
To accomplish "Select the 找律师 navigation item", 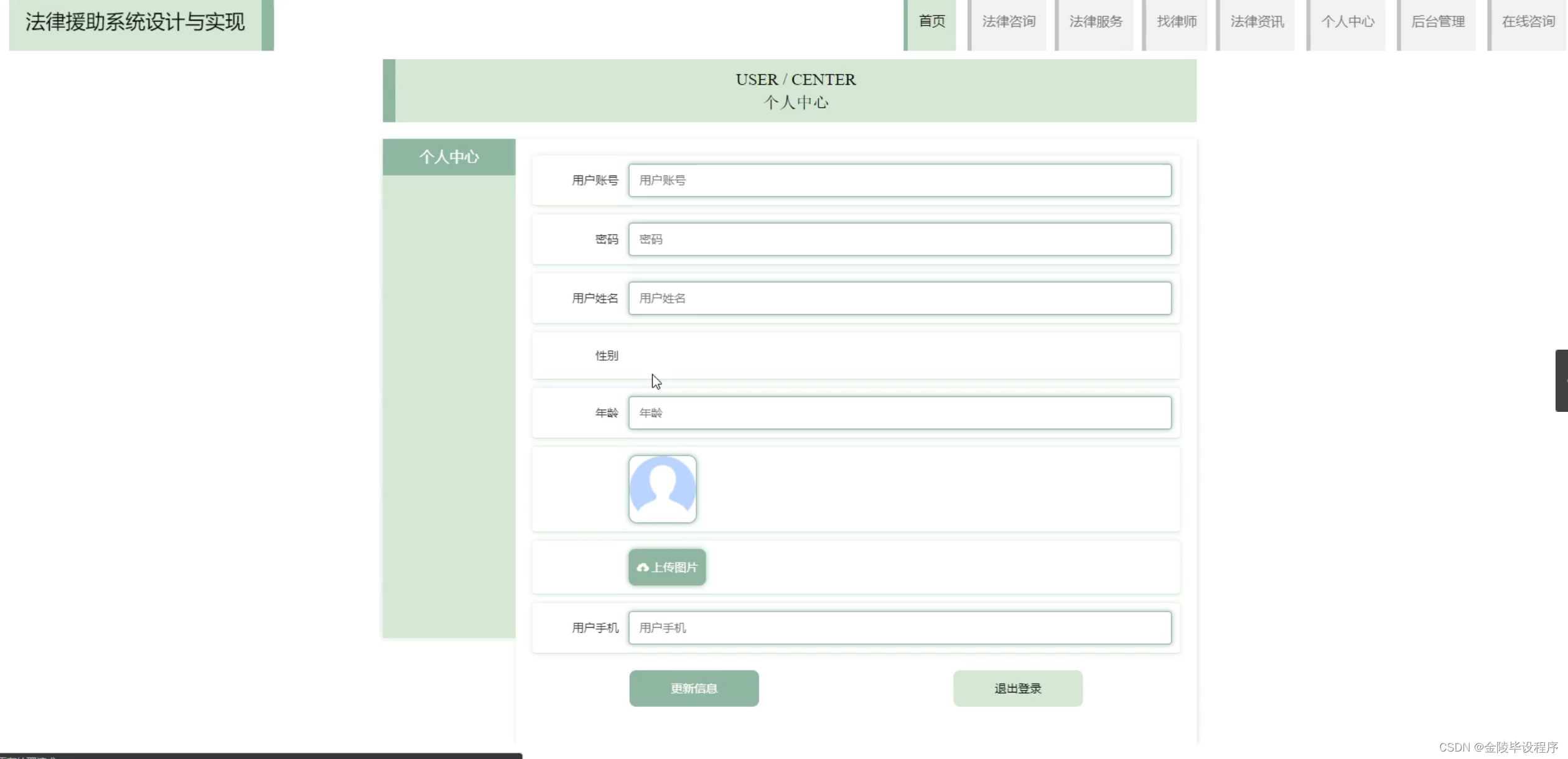I will click(1177, 22).
